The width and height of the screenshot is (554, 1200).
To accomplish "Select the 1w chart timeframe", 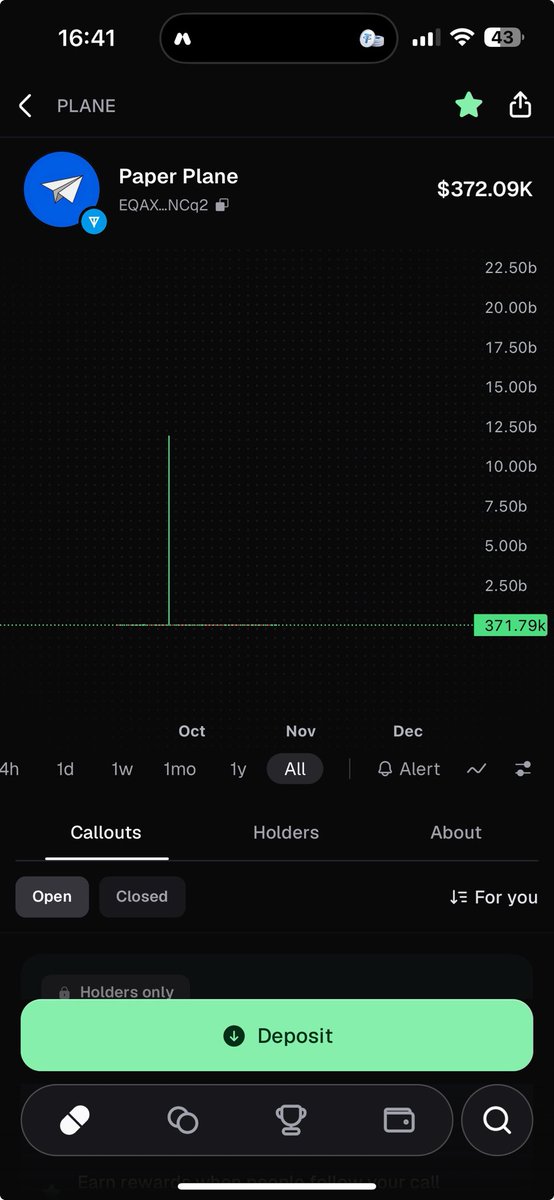I will point(122,769).
